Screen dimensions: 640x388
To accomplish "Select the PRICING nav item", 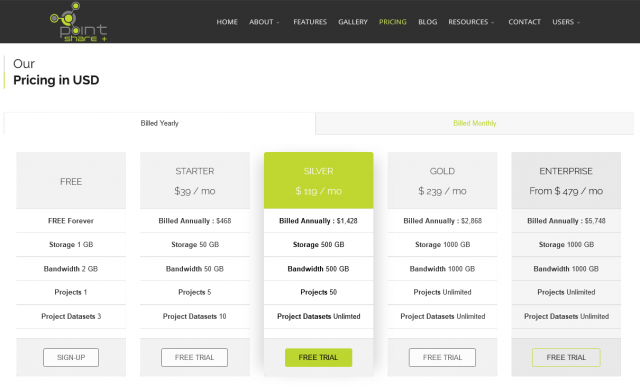I will click(393, 22).
